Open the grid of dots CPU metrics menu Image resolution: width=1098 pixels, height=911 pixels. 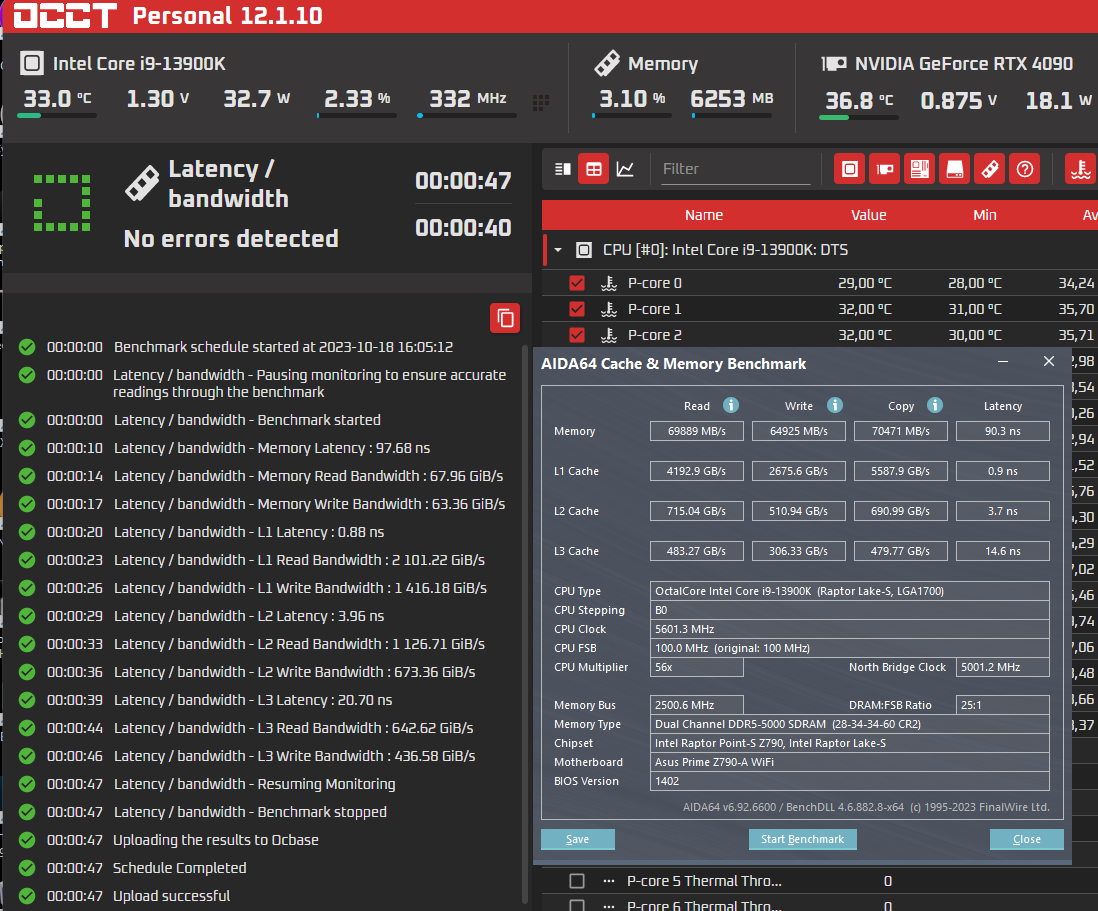[x=541, y=103]
